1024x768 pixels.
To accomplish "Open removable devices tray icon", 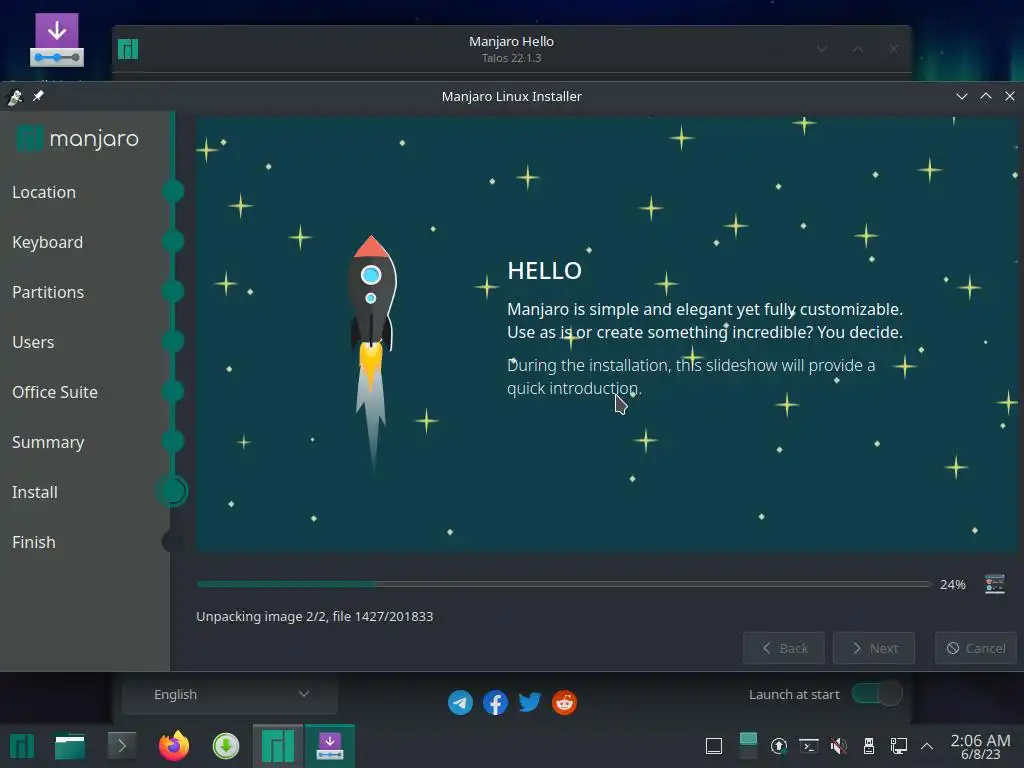I will [869, 746].
